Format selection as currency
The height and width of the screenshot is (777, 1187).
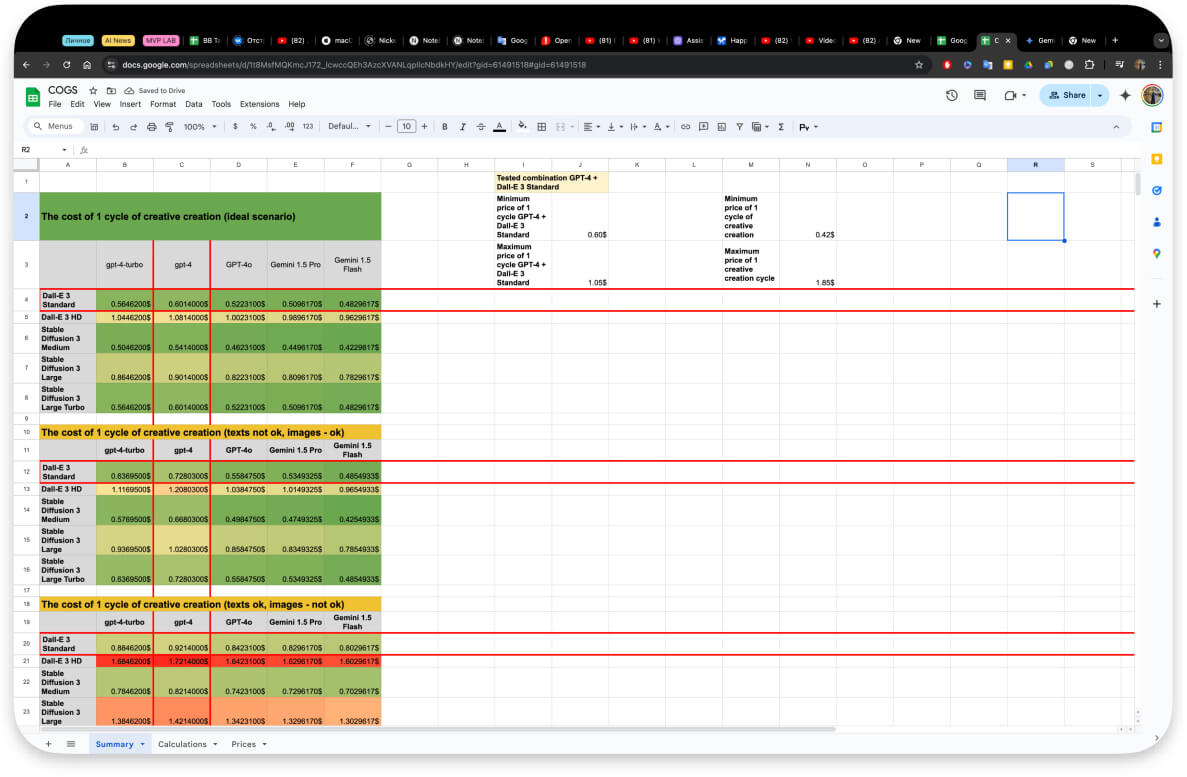(x=235, y=127)
